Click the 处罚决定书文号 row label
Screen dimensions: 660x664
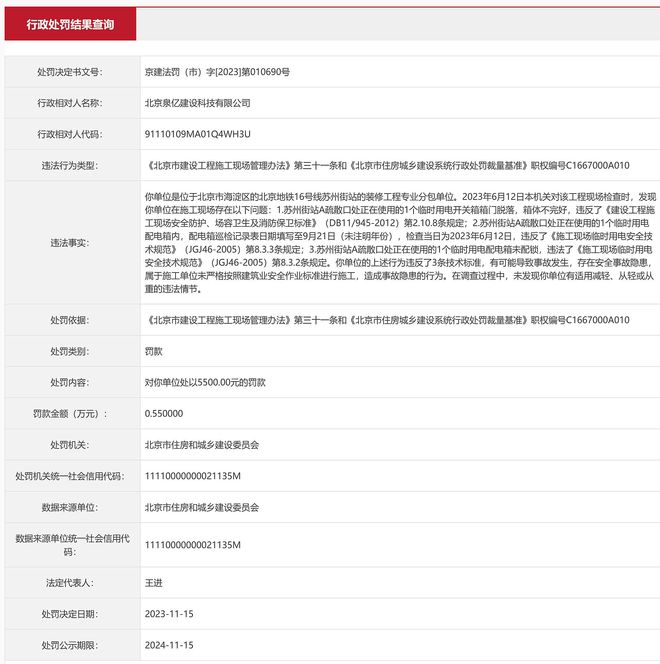point(67,72)
